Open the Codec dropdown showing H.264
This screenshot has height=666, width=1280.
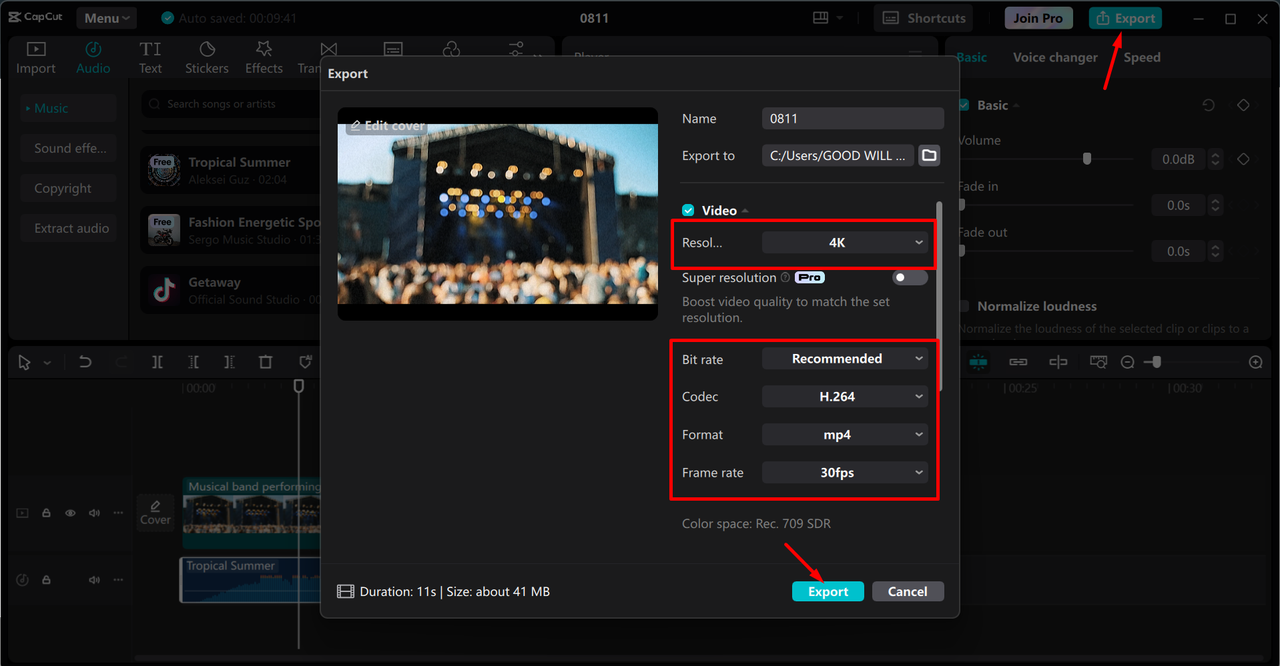[845, 396]
